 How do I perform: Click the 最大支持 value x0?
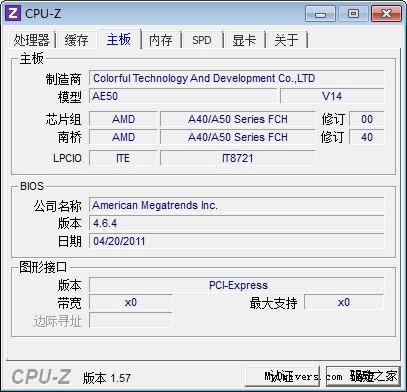pos(344,302)
